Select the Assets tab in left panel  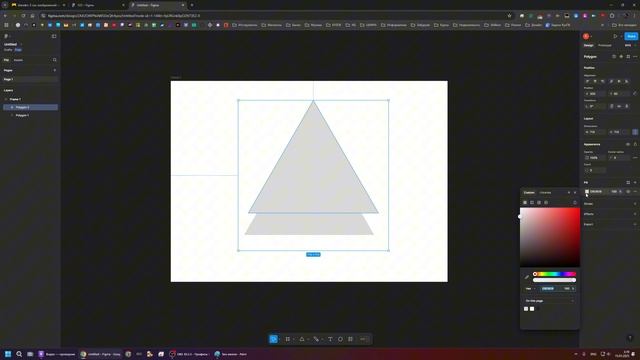point(18,60)
